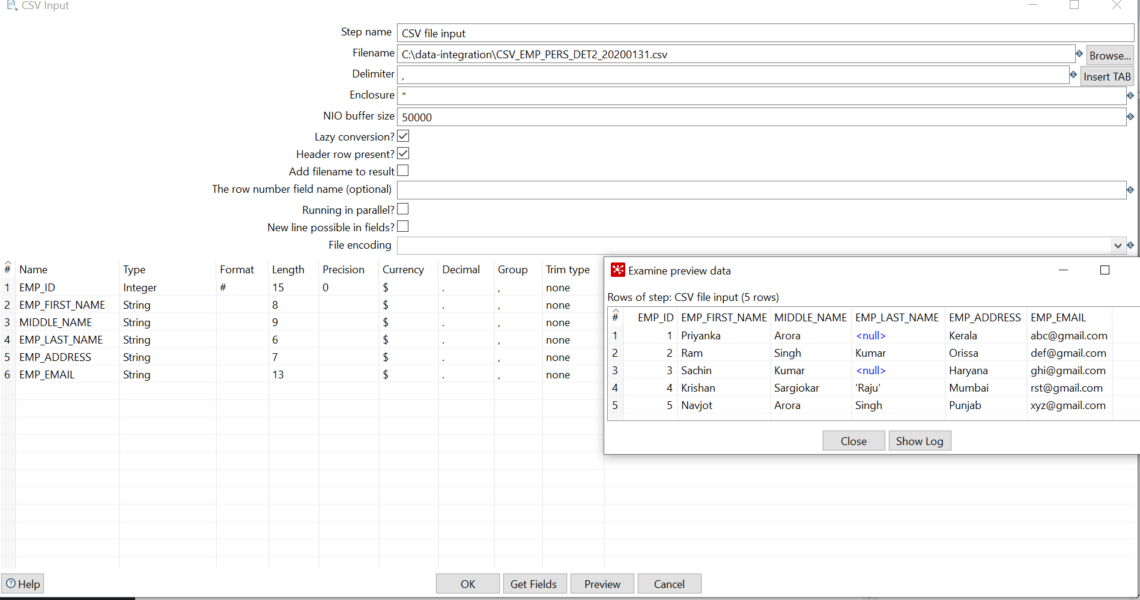Click the red icon on the Examine preview data dialog
The width and height of the screenshot is (1140, 600).
pyautogui.click(x=617, y=270)
